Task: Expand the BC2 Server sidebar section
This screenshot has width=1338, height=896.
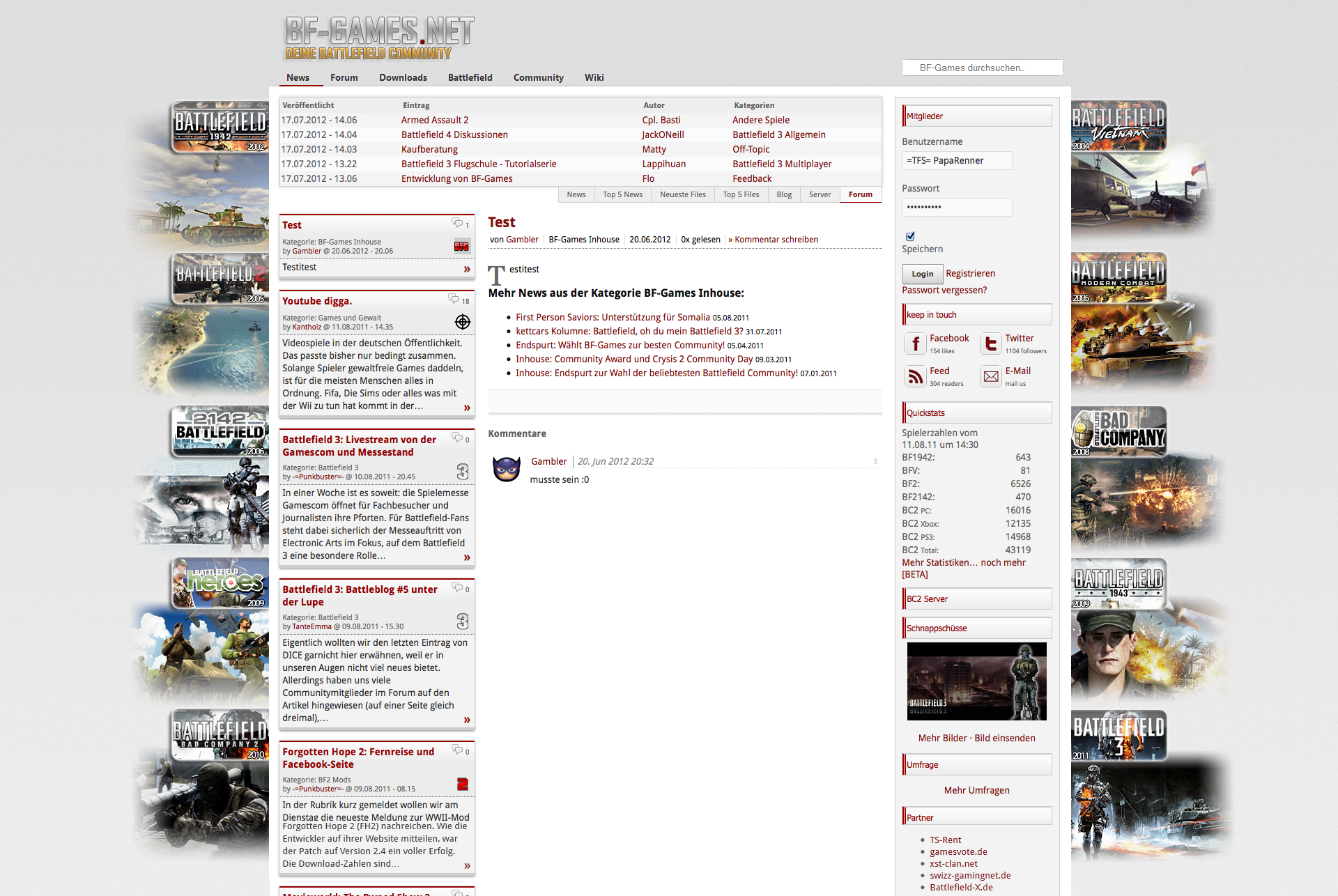Action: [x=977, y=598]
